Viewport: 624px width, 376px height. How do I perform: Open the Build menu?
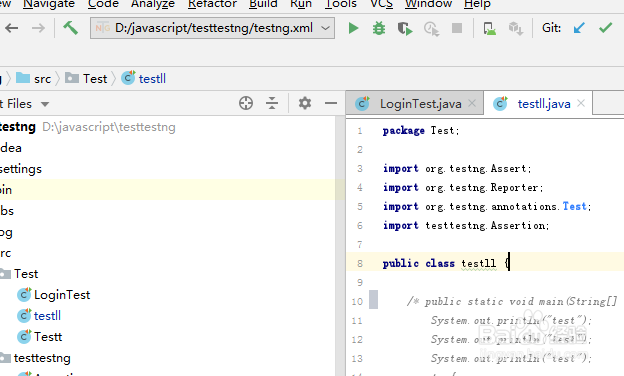pos(263,4)
